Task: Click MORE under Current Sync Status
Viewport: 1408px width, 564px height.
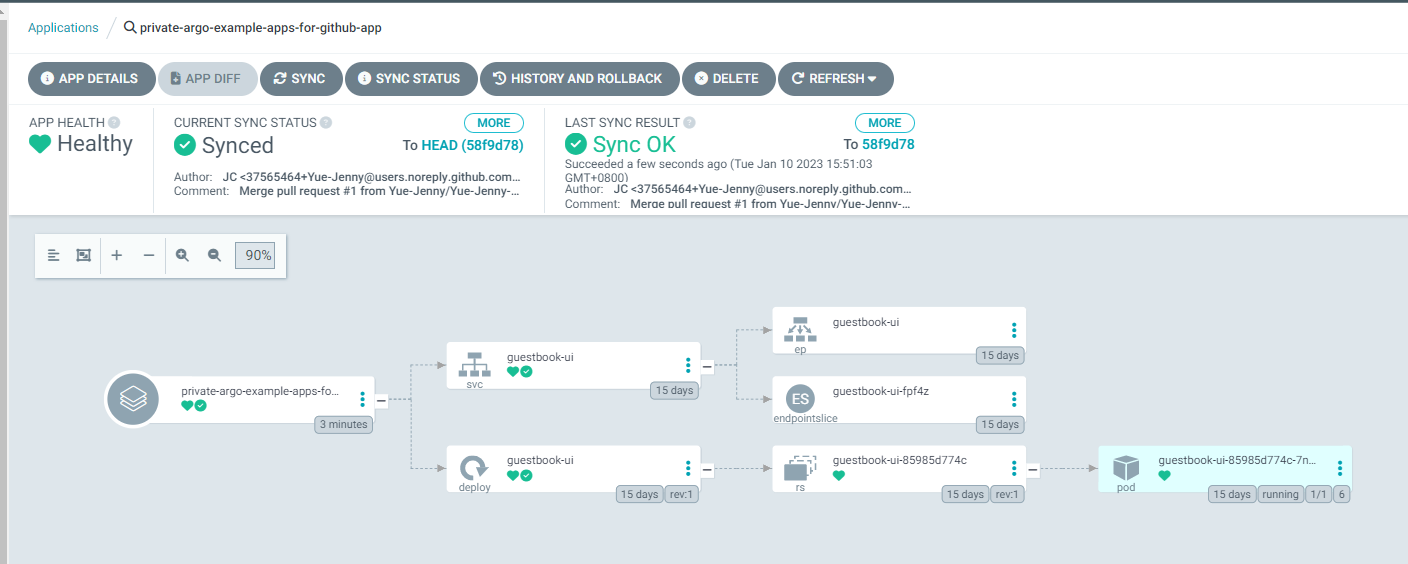Action: click(x=494, y=123)
